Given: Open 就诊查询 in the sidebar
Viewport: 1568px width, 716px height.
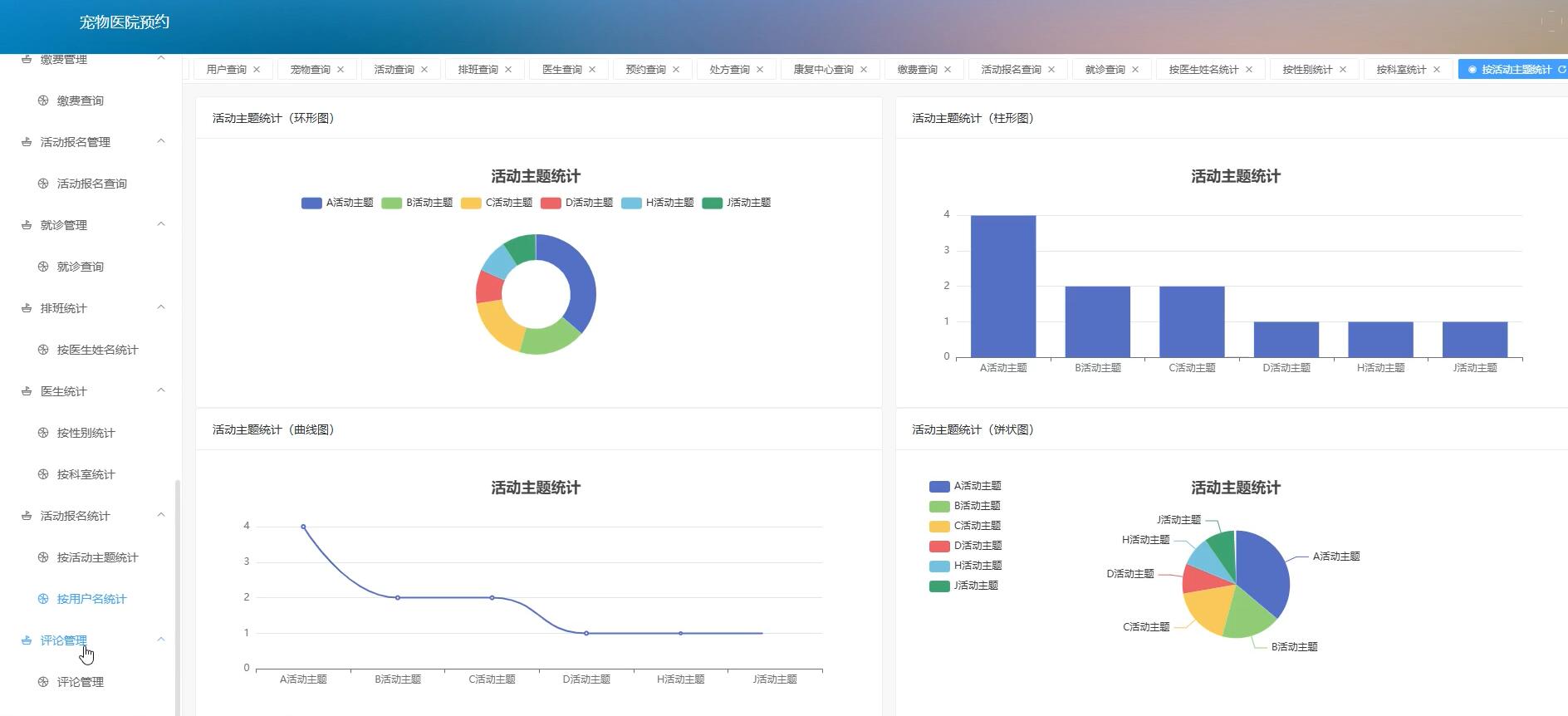Looking at the screenshot, I should (x=81, y=267).
